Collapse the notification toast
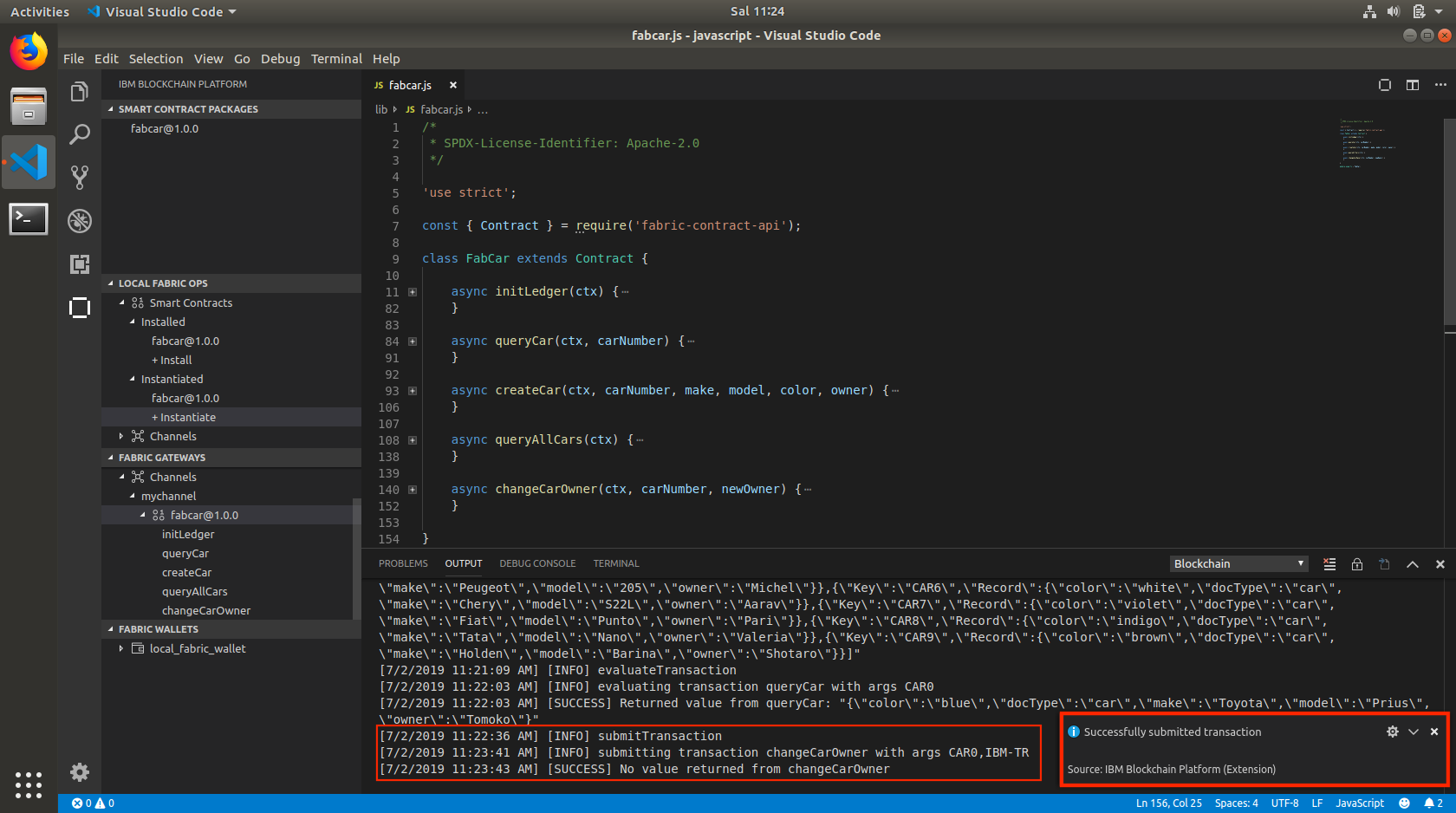Screen dimensions: 1456x813 coord(1414,732)
